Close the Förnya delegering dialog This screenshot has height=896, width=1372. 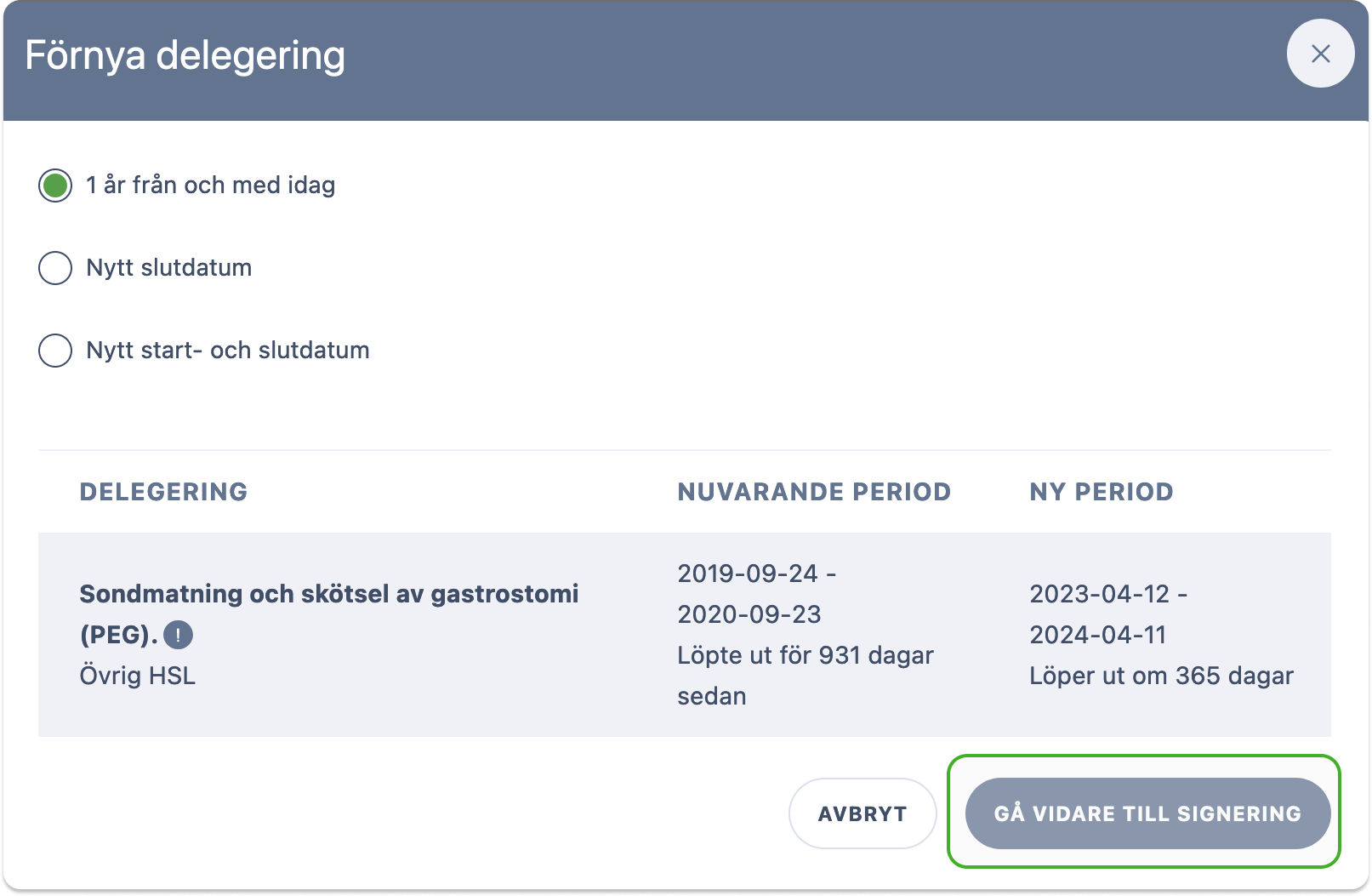click(x=1320, y=54)
